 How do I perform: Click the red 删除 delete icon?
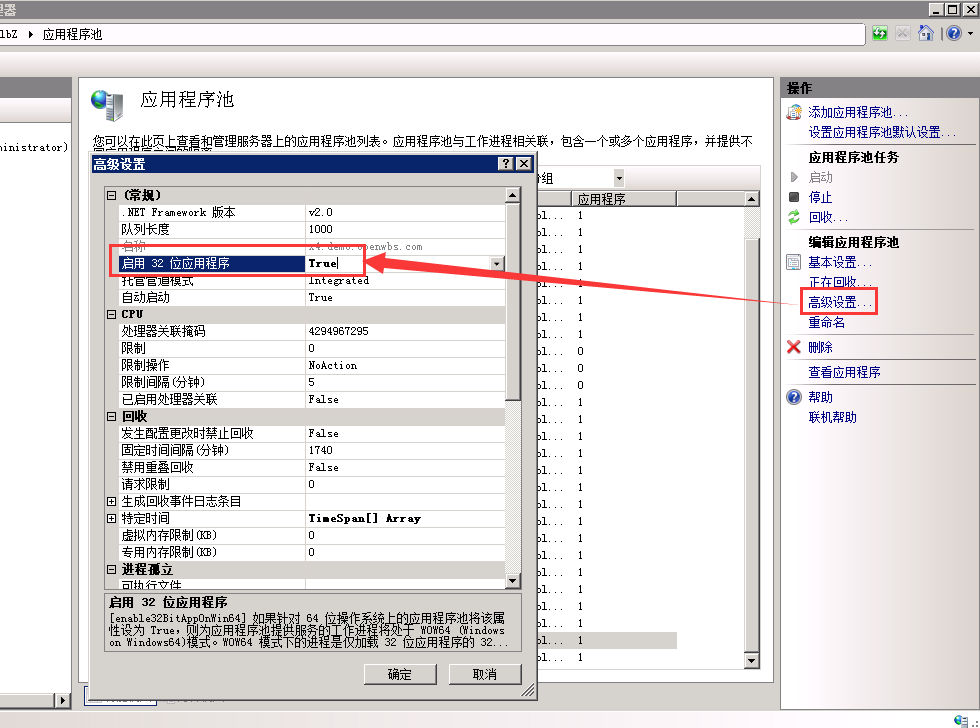[792, 345]
